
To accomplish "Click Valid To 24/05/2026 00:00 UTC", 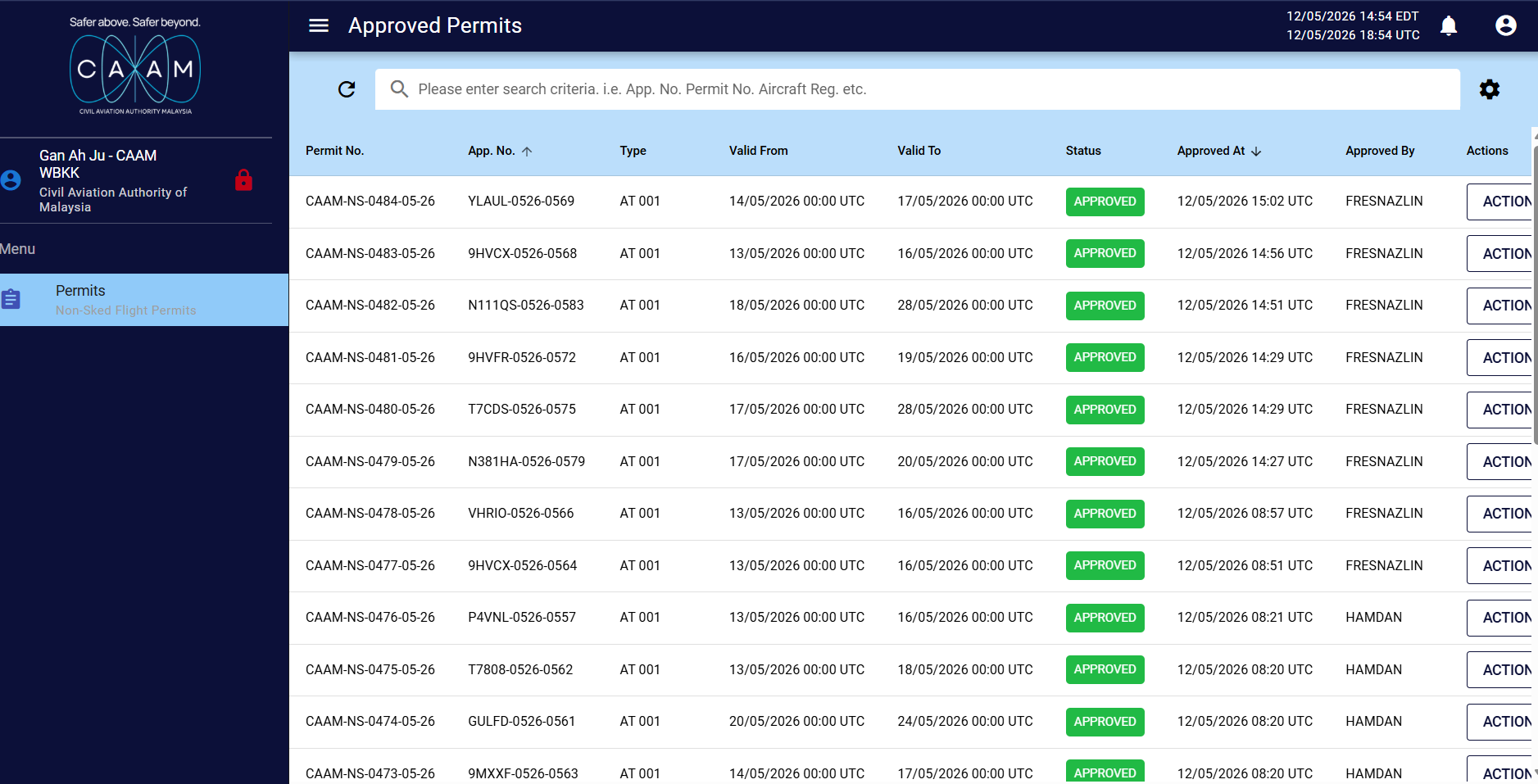I will (965, 721).
